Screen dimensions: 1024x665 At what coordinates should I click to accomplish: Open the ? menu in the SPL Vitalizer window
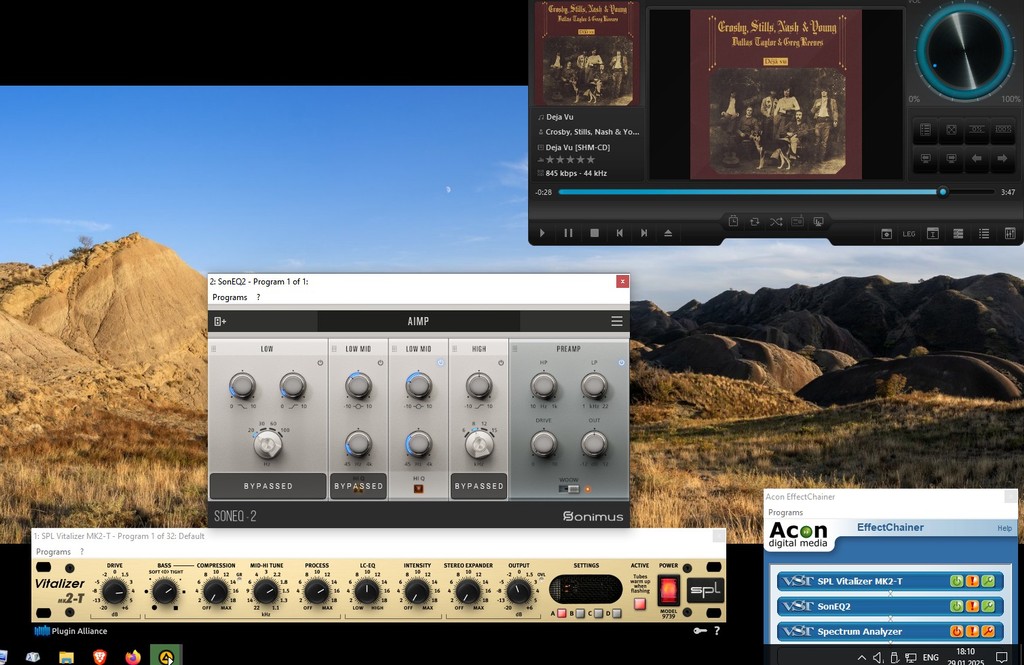pyautogui.click(x=82, y=552)
